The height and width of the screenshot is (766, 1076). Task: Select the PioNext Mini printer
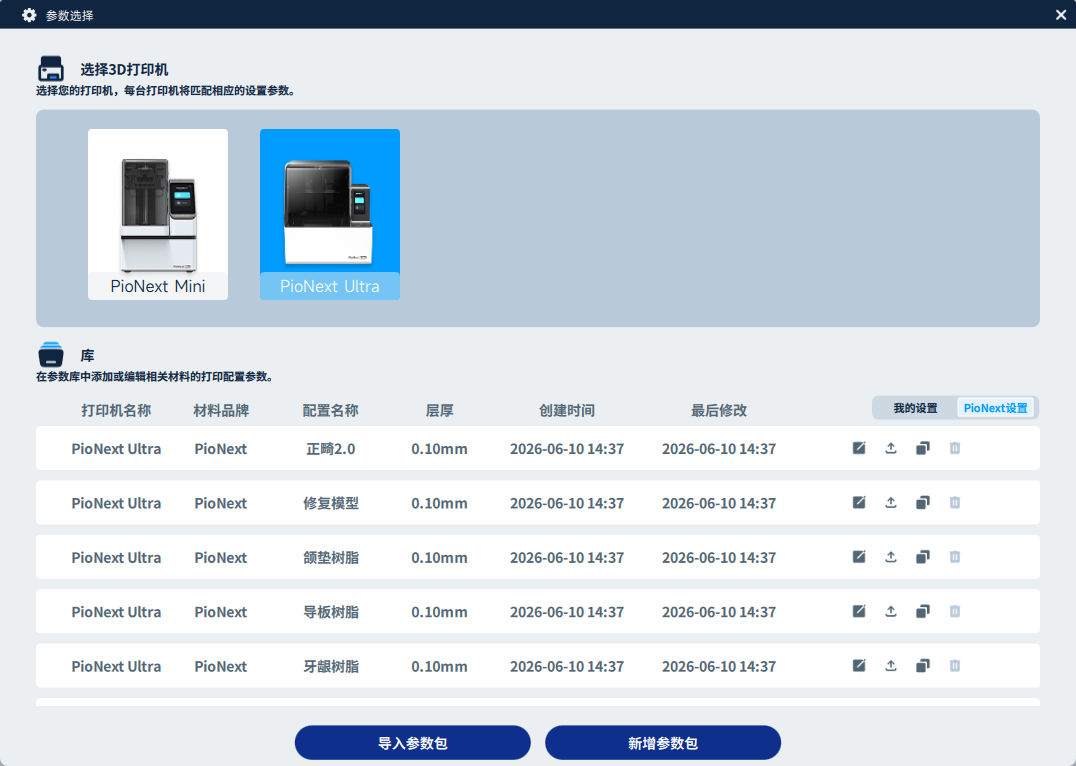tap(158, 214)
